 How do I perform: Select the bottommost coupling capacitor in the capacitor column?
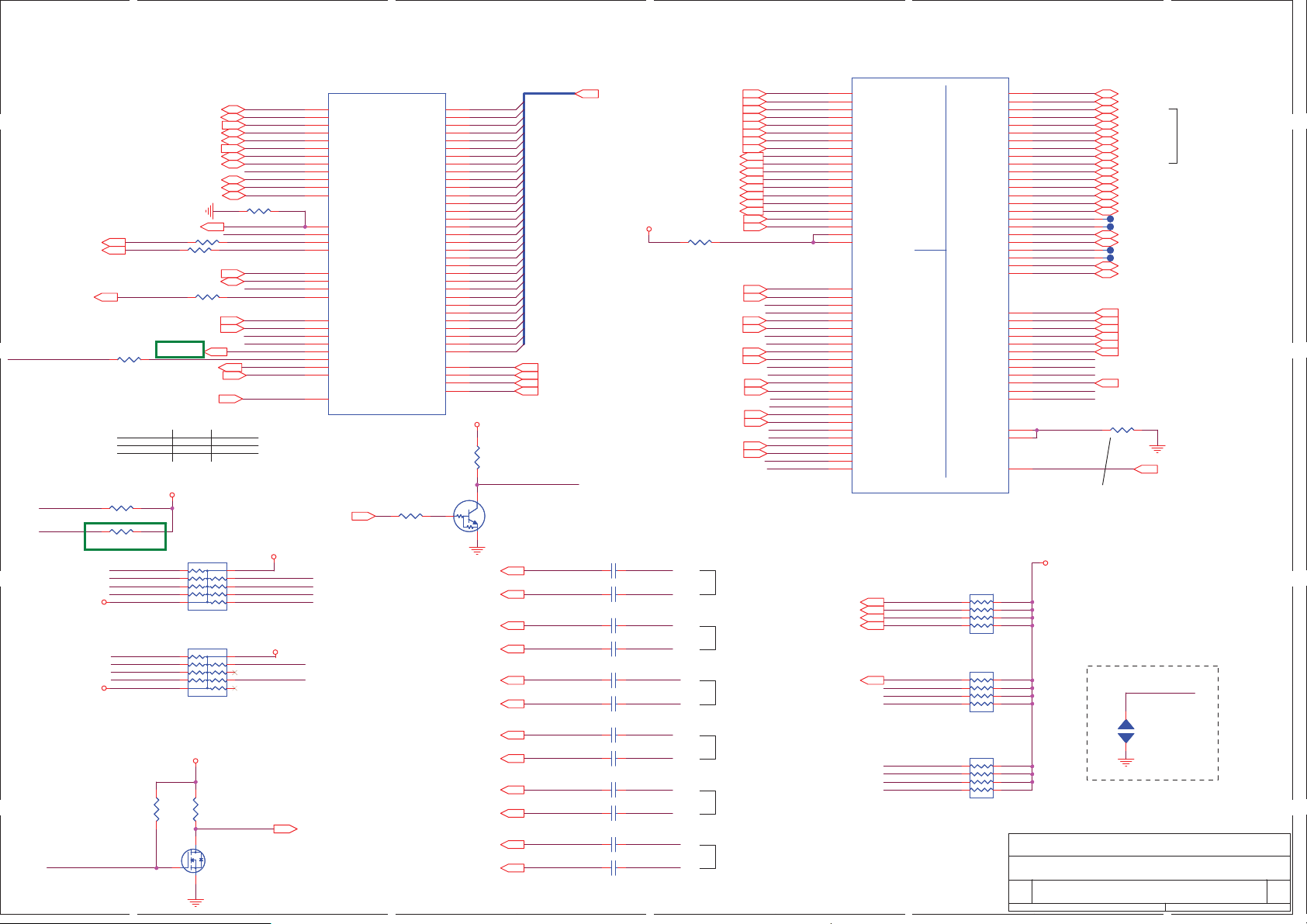[614, 867]
